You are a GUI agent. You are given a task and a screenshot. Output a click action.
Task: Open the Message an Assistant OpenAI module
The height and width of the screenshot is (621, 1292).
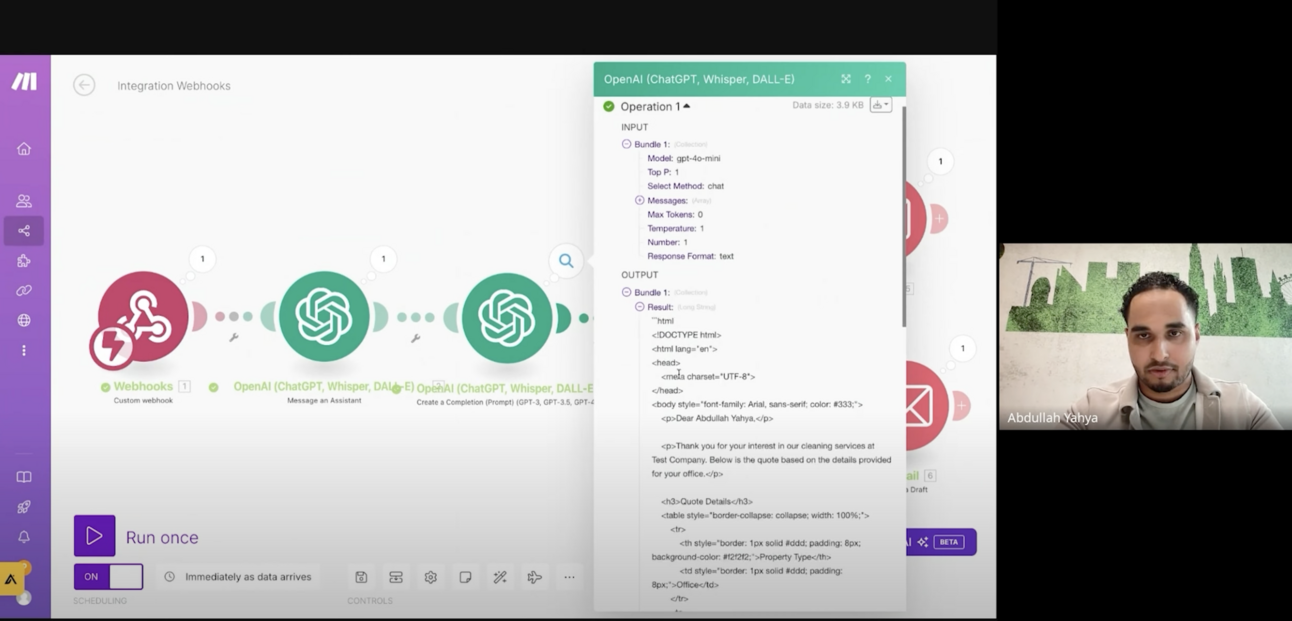[x=325, y=316]
